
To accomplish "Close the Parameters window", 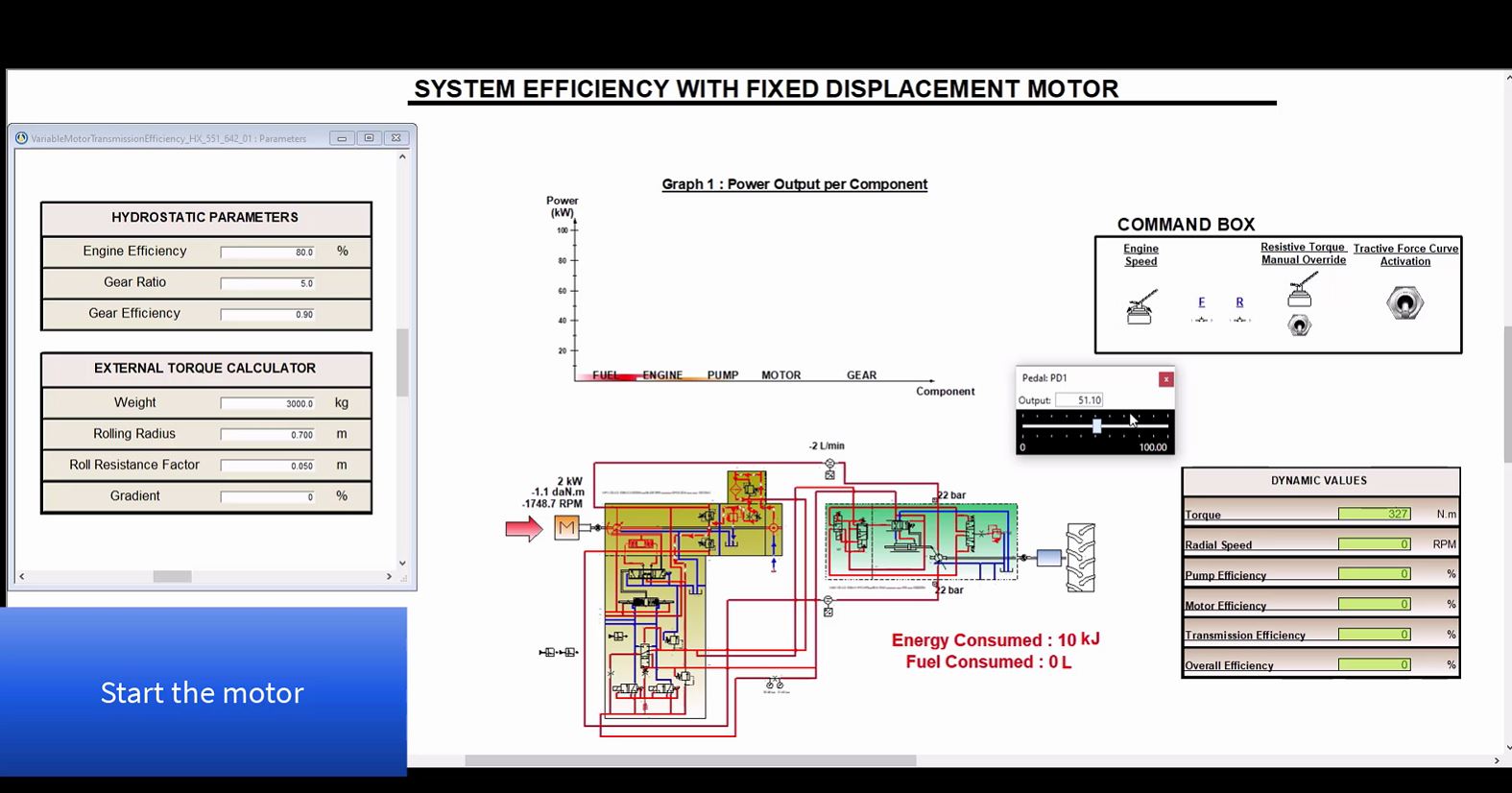I will (396, 138).
